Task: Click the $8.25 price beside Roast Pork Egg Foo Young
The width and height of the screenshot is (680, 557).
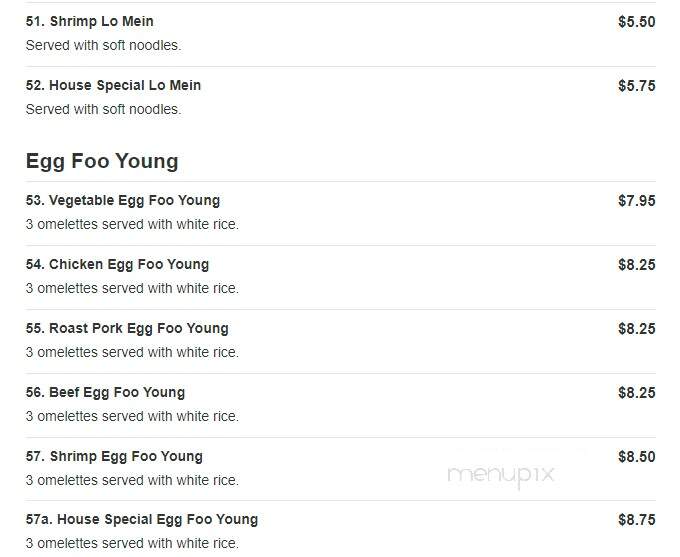Action: 637,329
